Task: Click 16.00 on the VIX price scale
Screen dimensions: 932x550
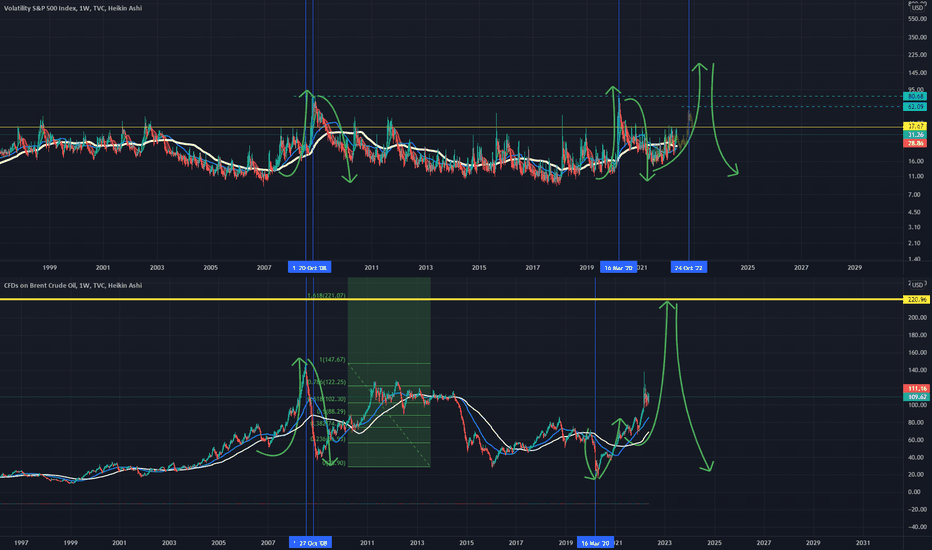Action: [x=916, y=161]
